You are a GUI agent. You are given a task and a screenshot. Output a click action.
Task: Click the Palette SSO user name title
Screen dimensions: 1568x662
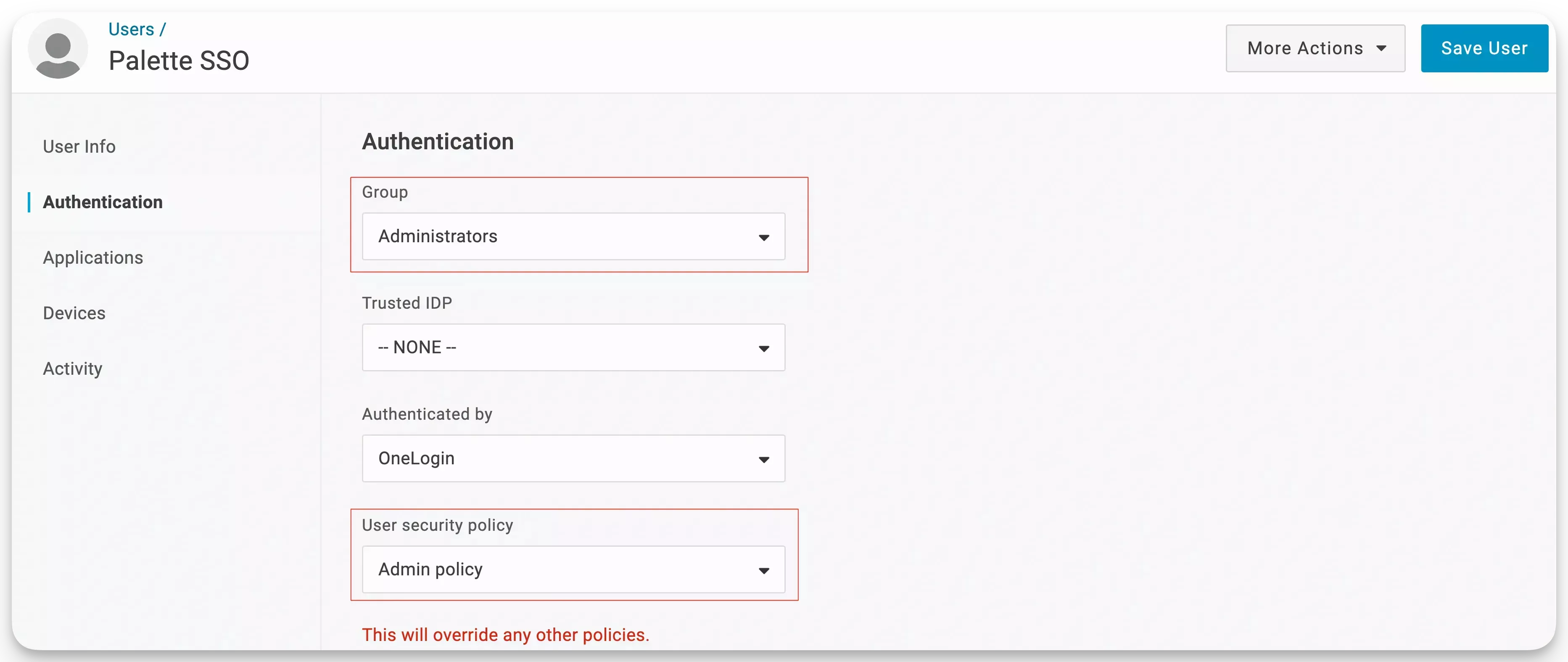pos(179,61)
